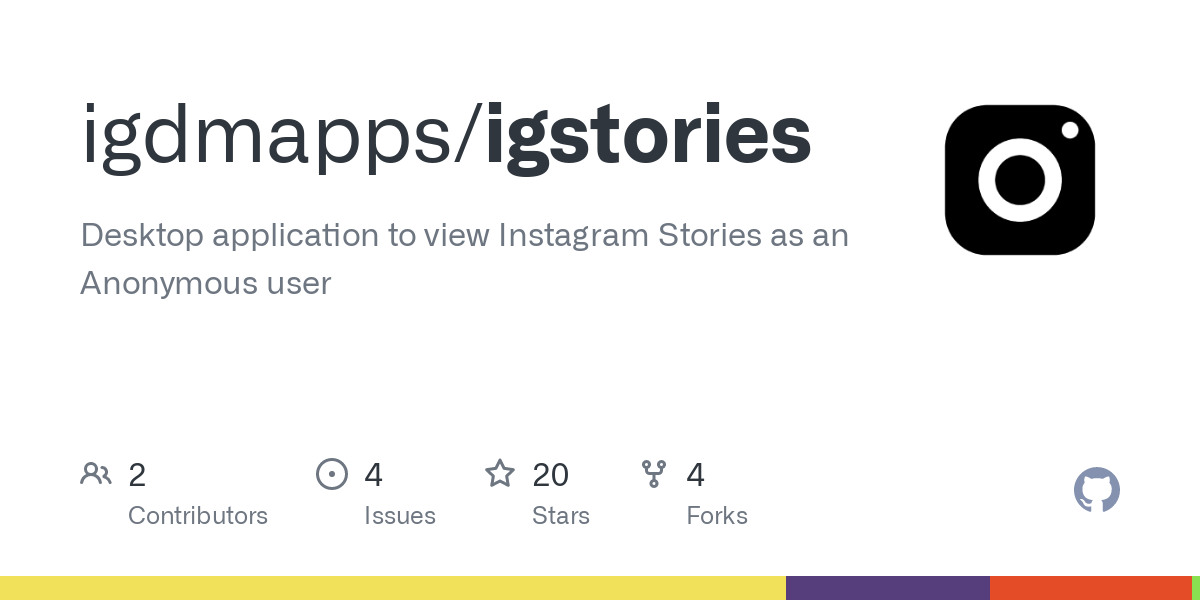Click the Stars label

[561, 516]
